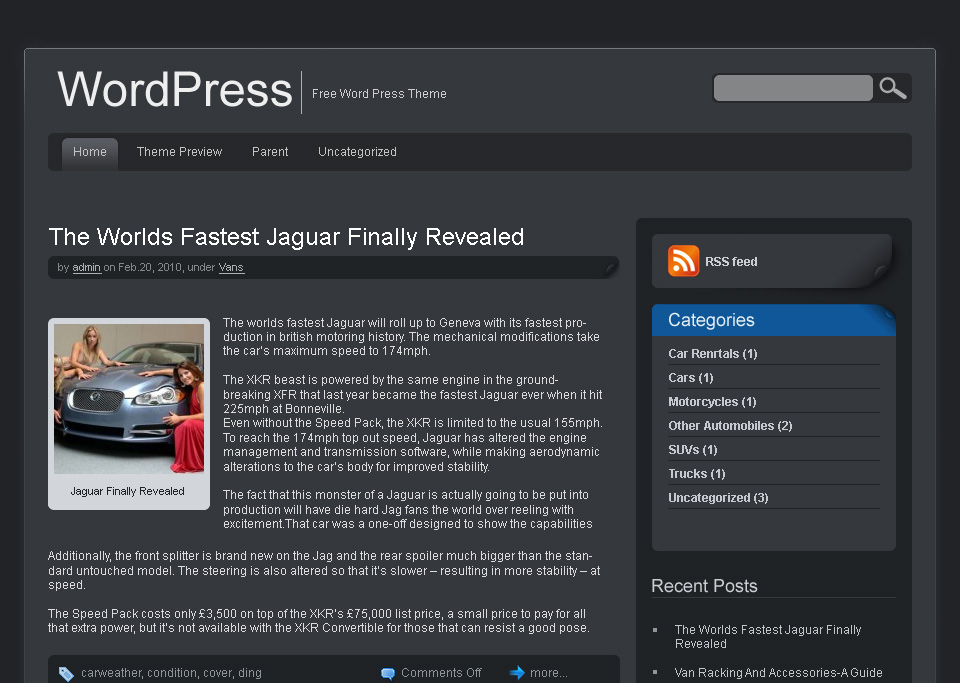960x683 pixels.
Task: Click the orange RSS feed icon
Action: (x=683, y=261)
